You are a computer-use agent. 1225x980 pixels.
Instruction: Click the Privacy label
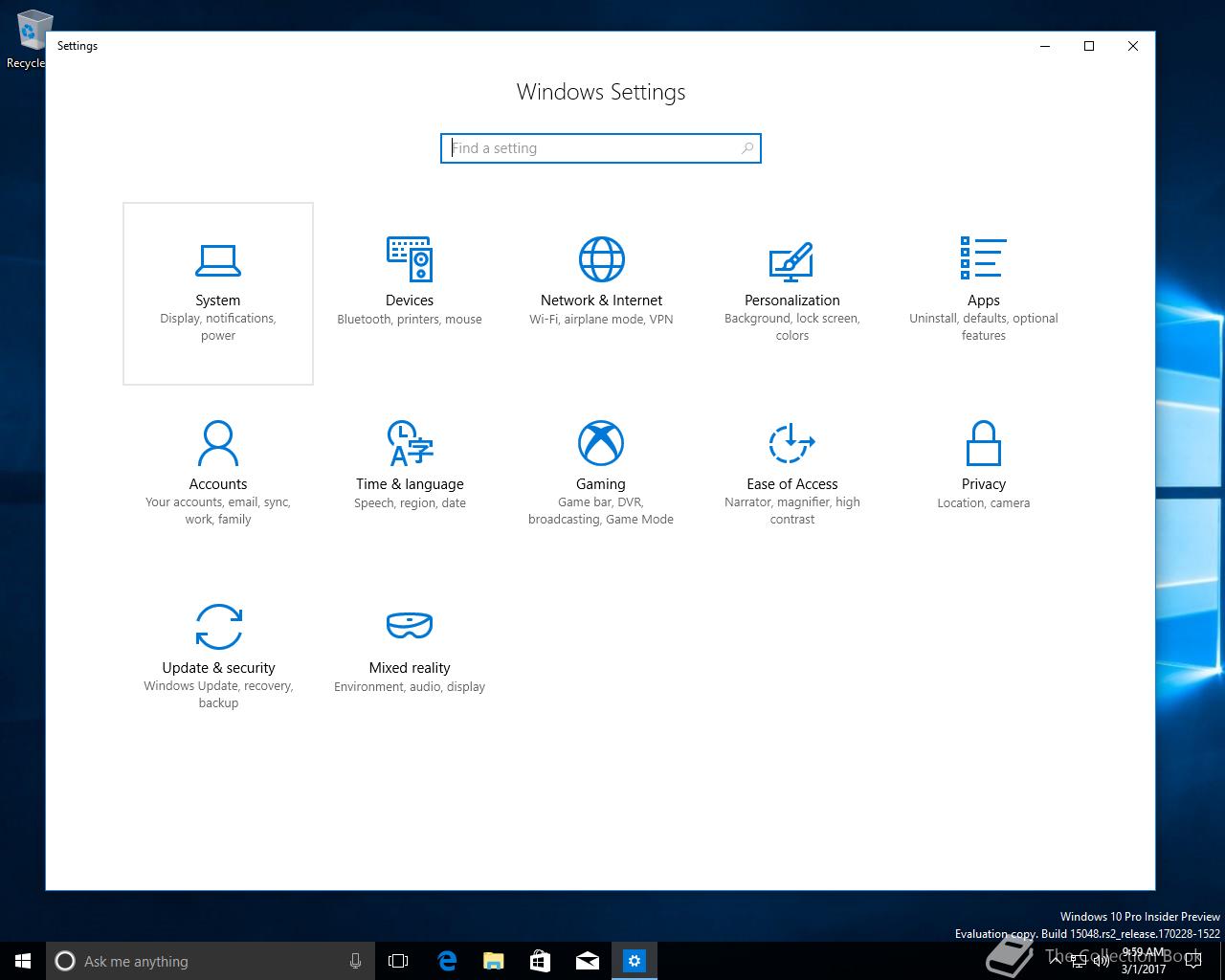point(984,484)
